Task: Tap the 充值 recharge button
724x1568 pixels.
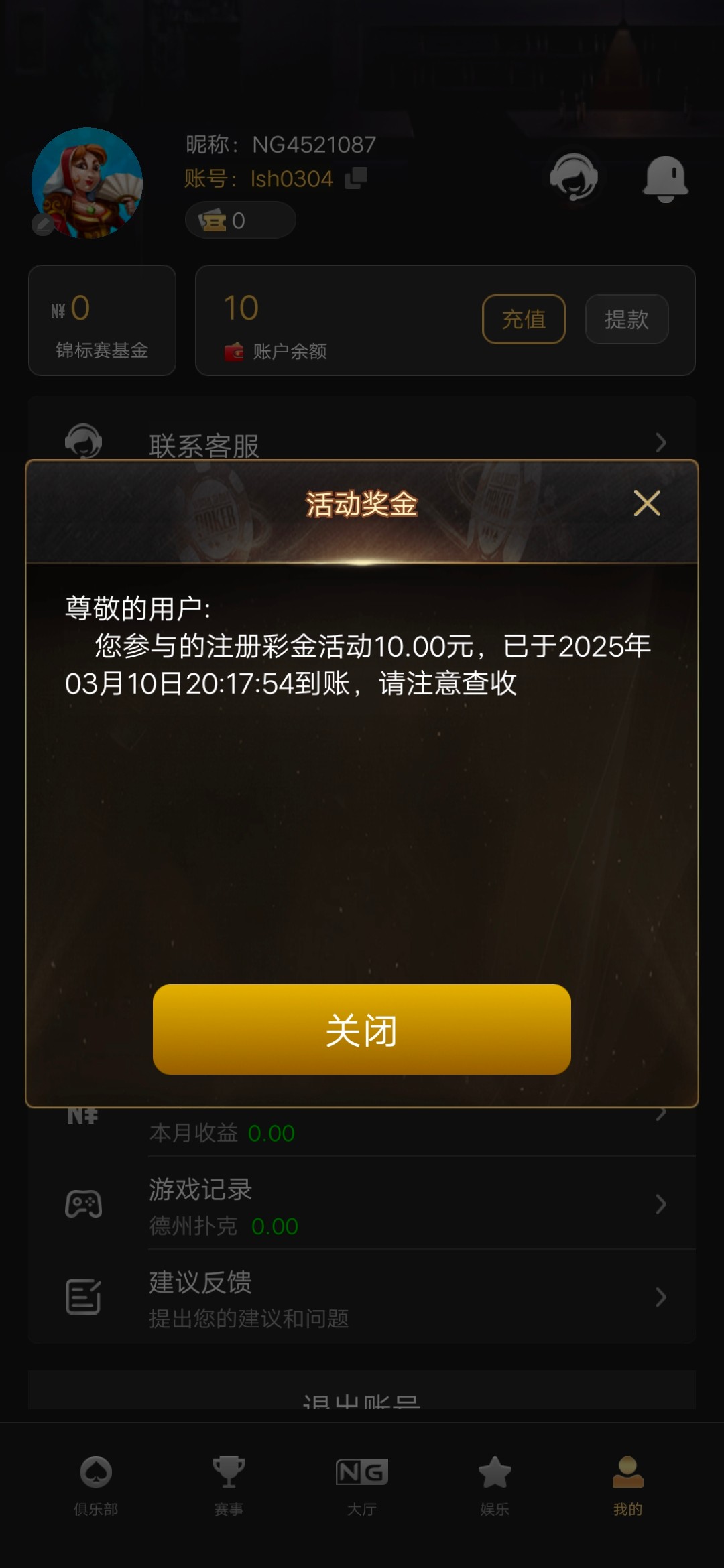Action: click(x=524, y=319)
